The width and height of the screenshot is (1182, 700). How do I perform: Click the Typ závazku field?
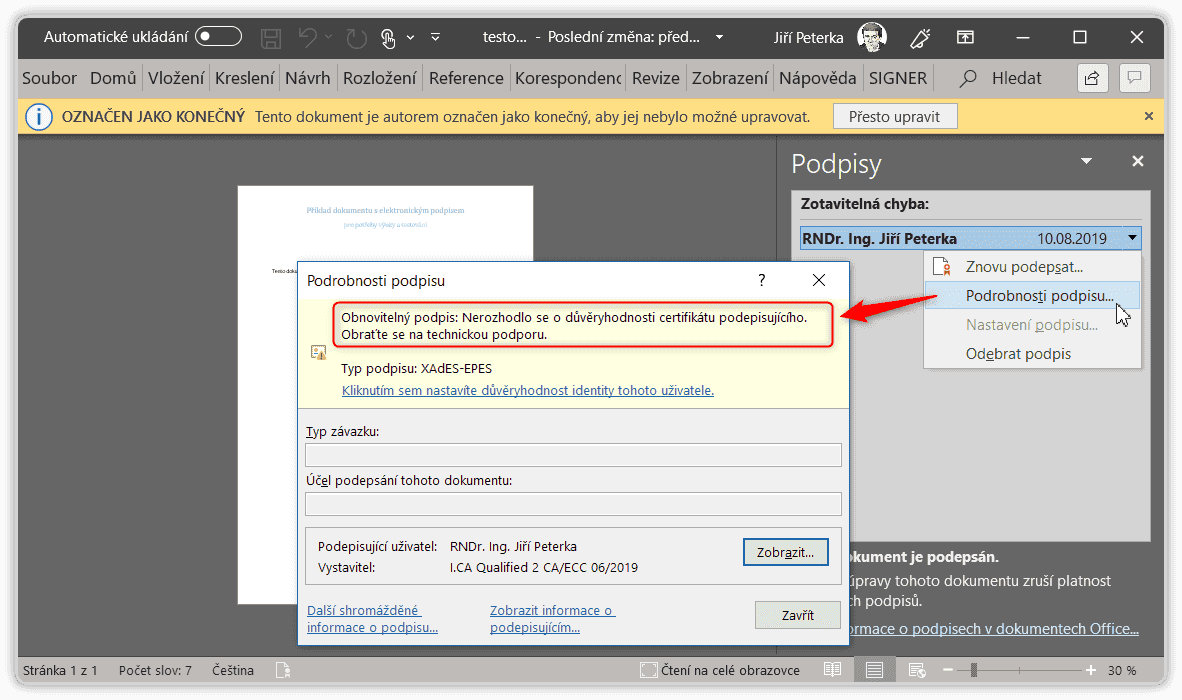pyautogui.click(x=573, y=455)
